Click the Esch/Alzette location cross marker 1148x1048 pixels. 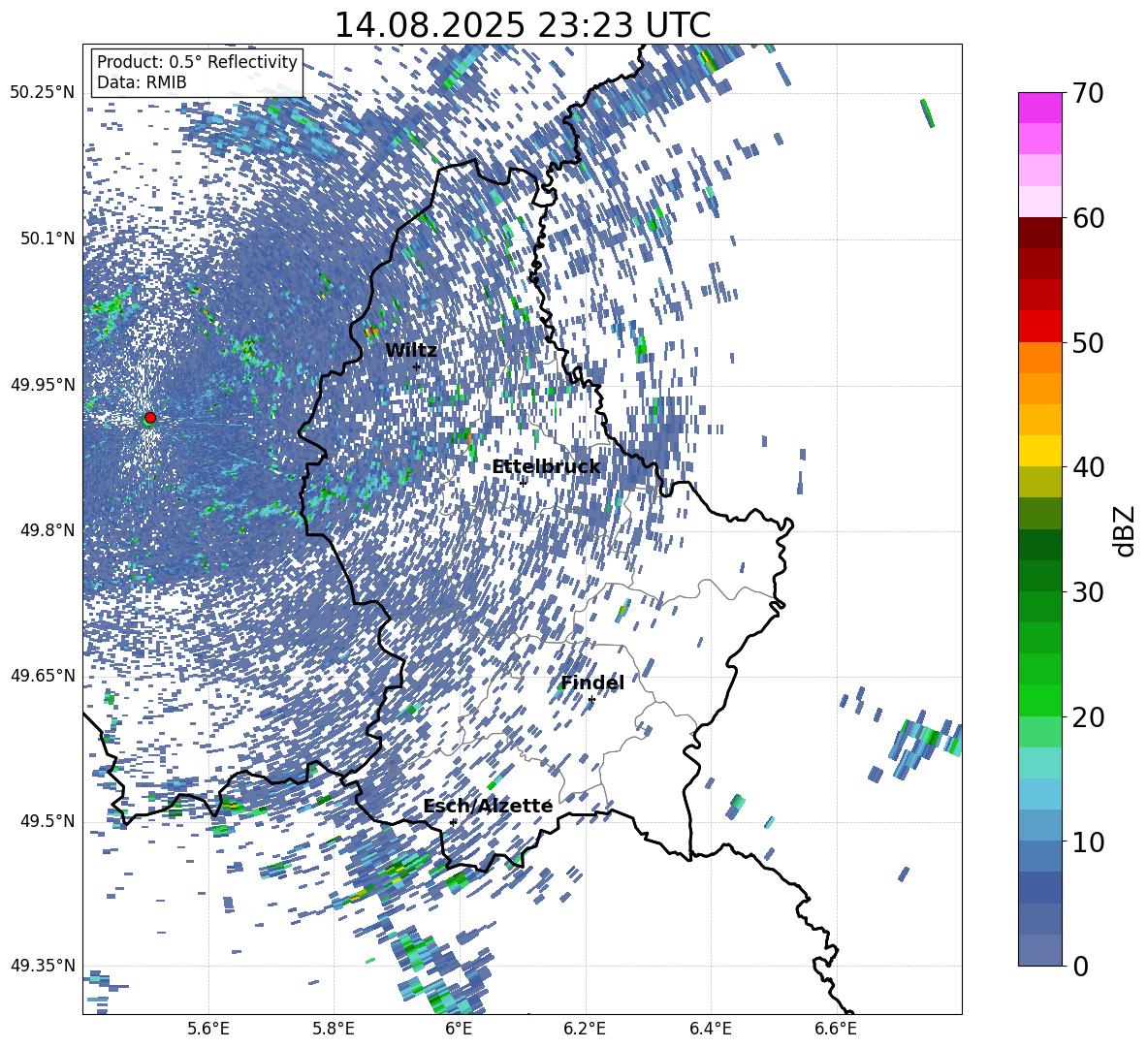(x=453, y=822)
